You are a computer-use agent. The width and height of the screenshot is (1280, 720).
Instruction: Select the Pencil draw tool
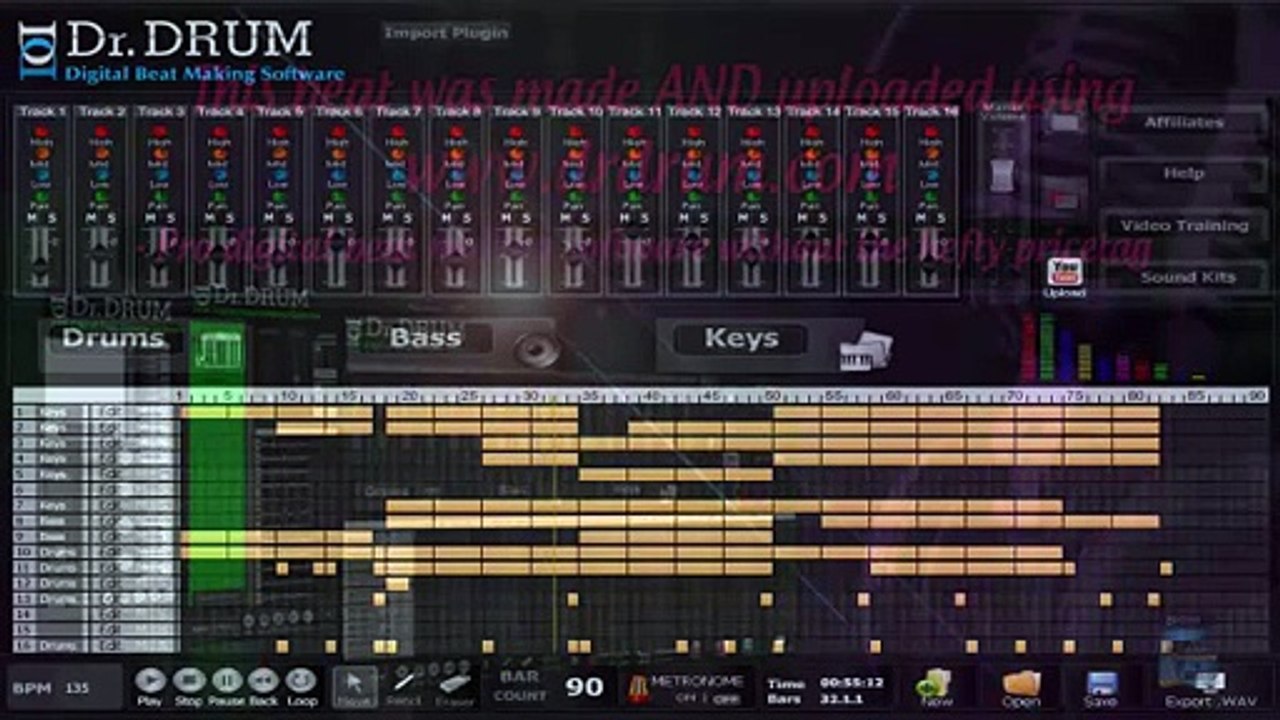(x=405, y=686)
